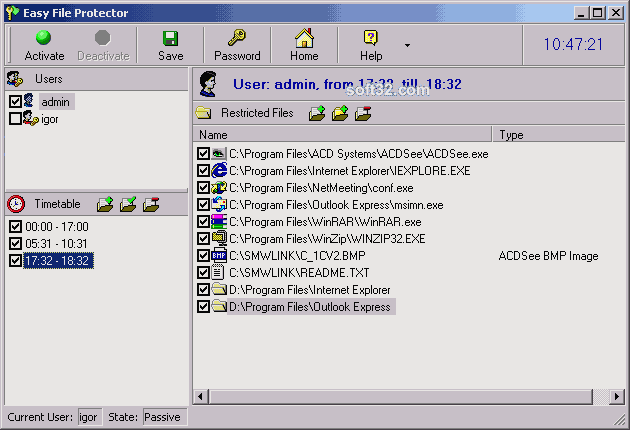Select C:\SMWLINK\C_1CV2.BMP row
Image resolution: width=630 pixels, height=430 pixels.
(297, 256)
